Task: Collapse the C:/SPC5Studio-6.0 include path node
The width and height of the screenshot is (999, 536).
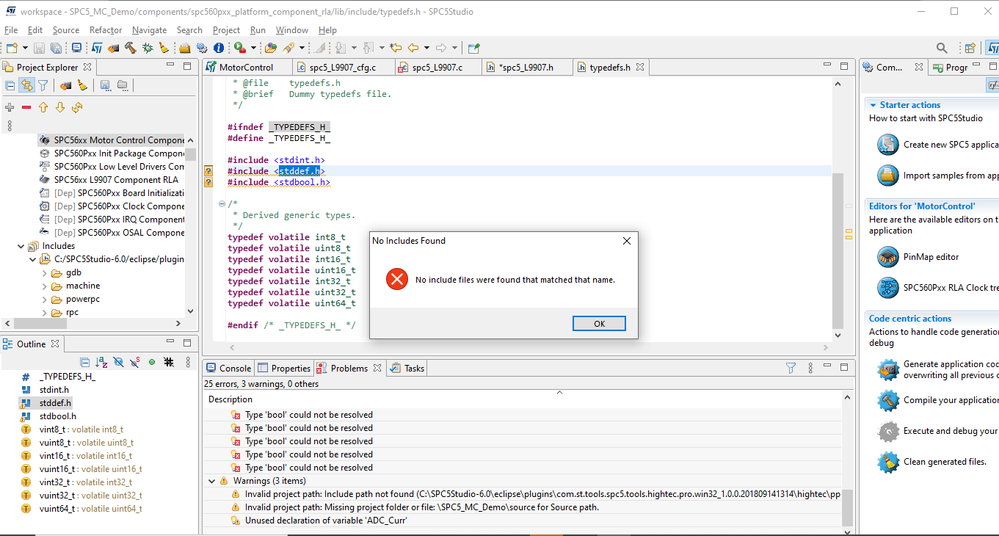Action: click(32, 259)
